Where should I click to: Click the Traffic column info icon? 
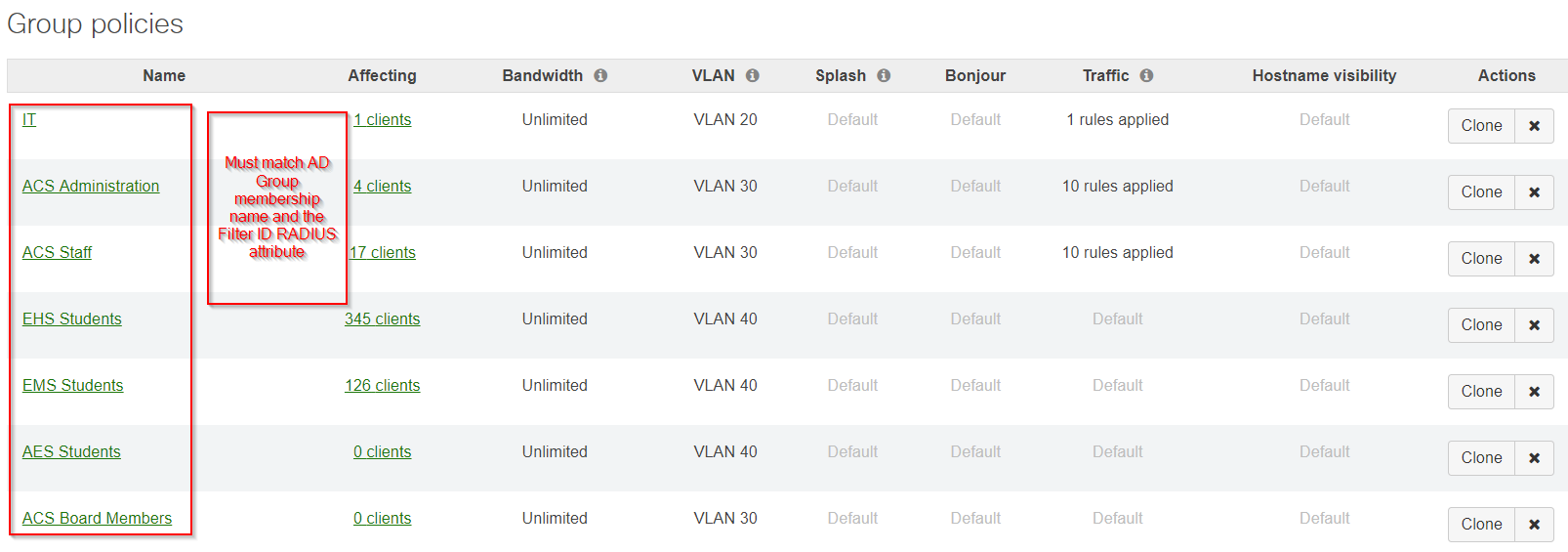tap(1146, 75)
